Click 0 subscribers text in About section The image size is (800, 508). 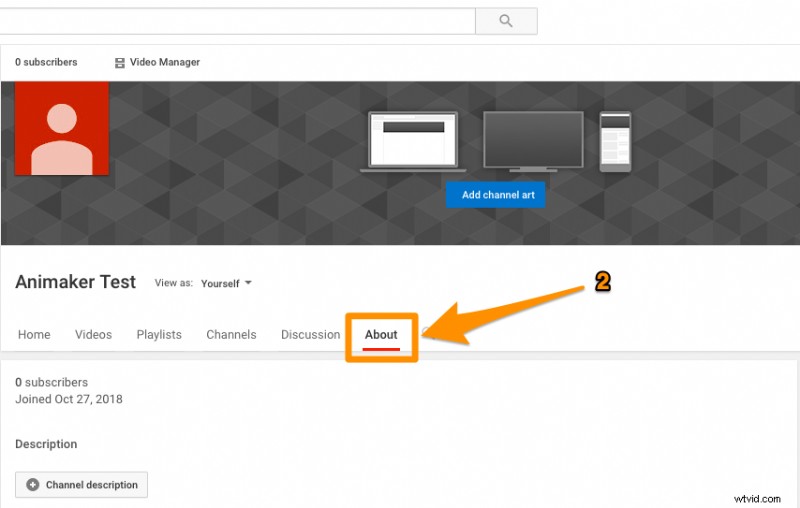(x=52, y=382)
